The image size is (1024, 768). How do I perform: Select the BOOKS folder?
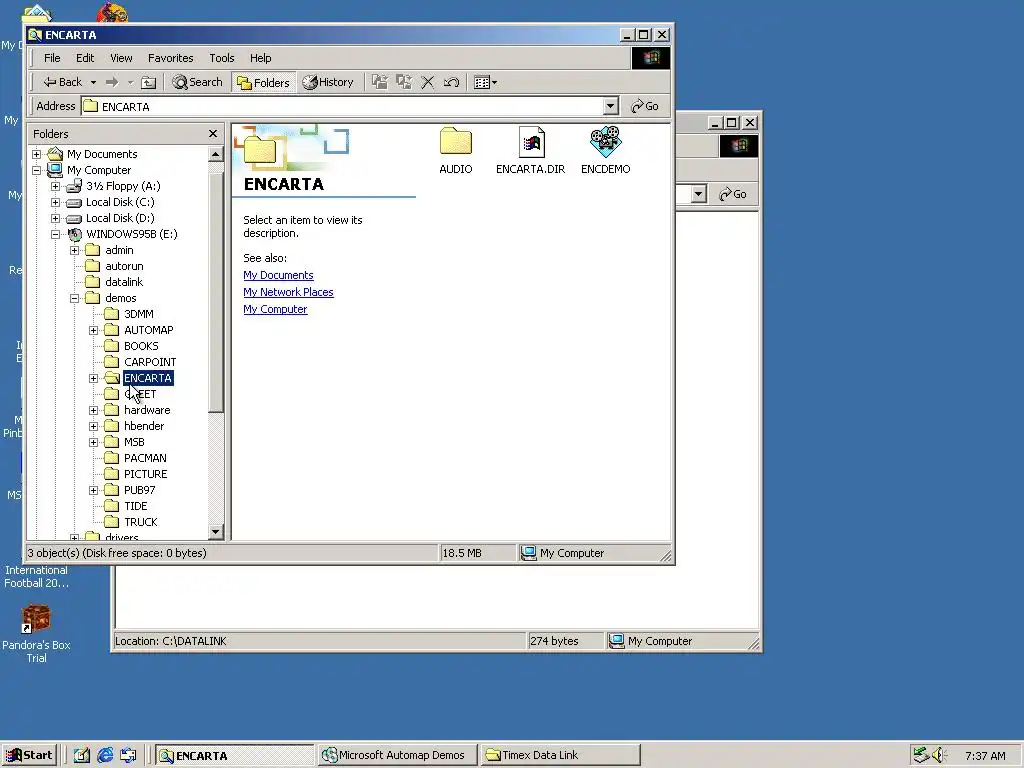click(141, 346)
